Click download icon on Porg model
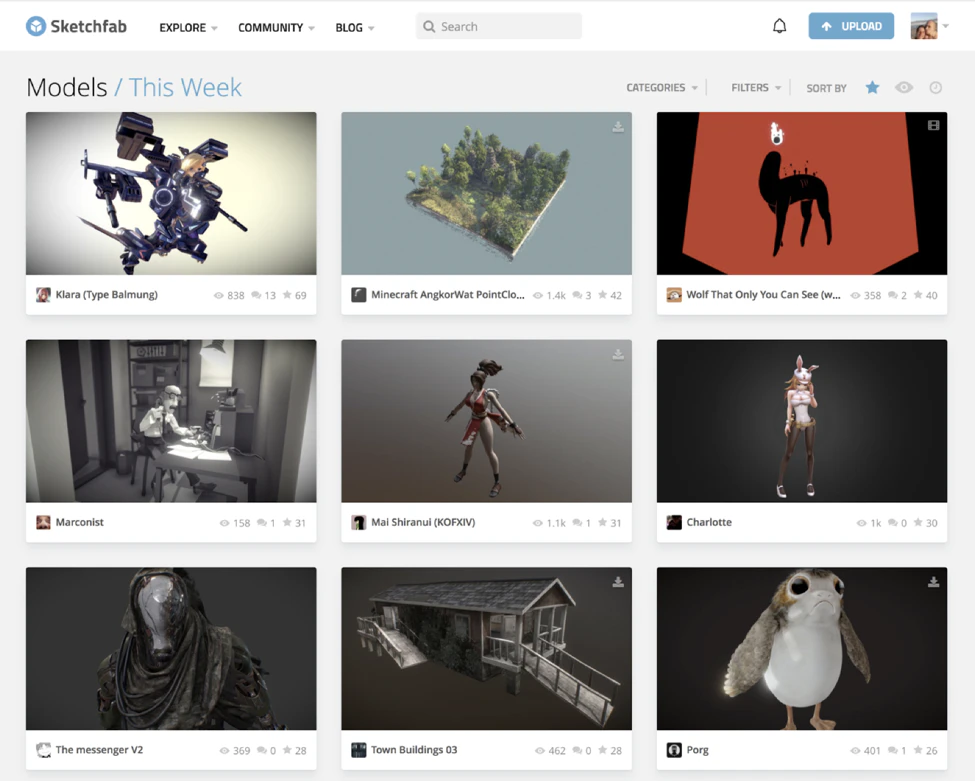The width and height of the screenshot is (975, 781). coord(933,582)
